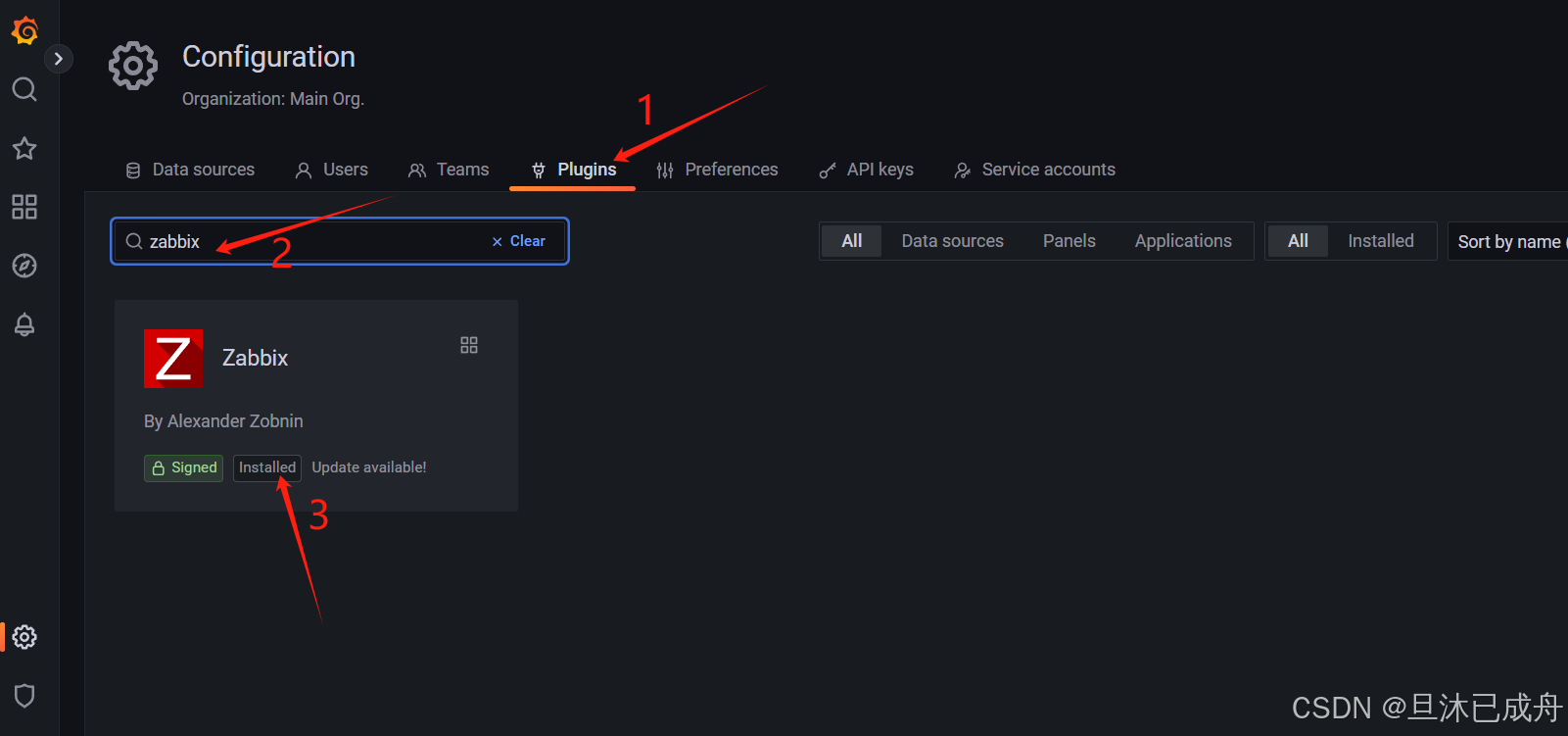Viewport: 1568px width, 736px height.
Task: Filter plugins by Panels type
Action: point(1069,241)
